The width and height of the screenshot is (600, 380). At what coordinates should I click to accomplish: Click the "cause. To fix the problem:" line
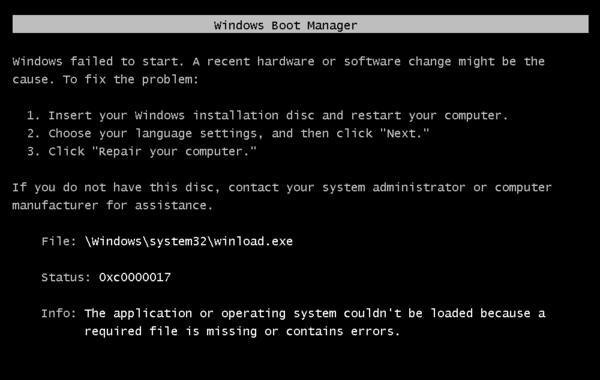[x=105, y=80]
